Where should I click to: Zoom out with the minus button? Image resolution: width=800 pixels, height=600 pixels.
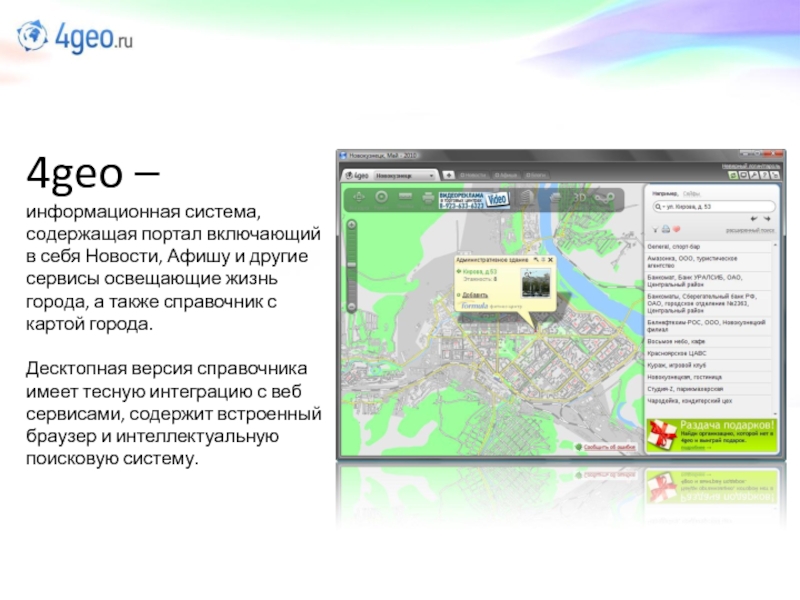tap(352, 307)
